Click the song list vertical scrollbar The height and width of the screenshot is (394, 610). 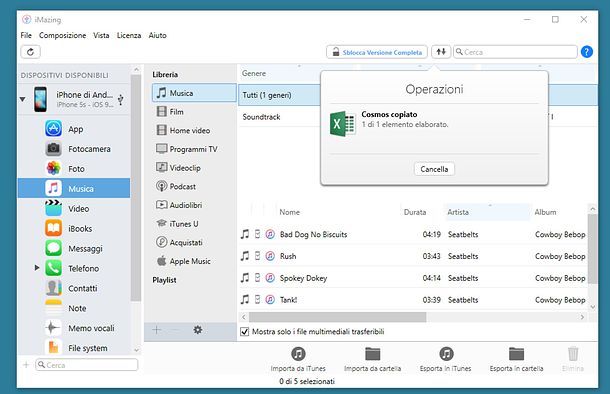point(592,249)
